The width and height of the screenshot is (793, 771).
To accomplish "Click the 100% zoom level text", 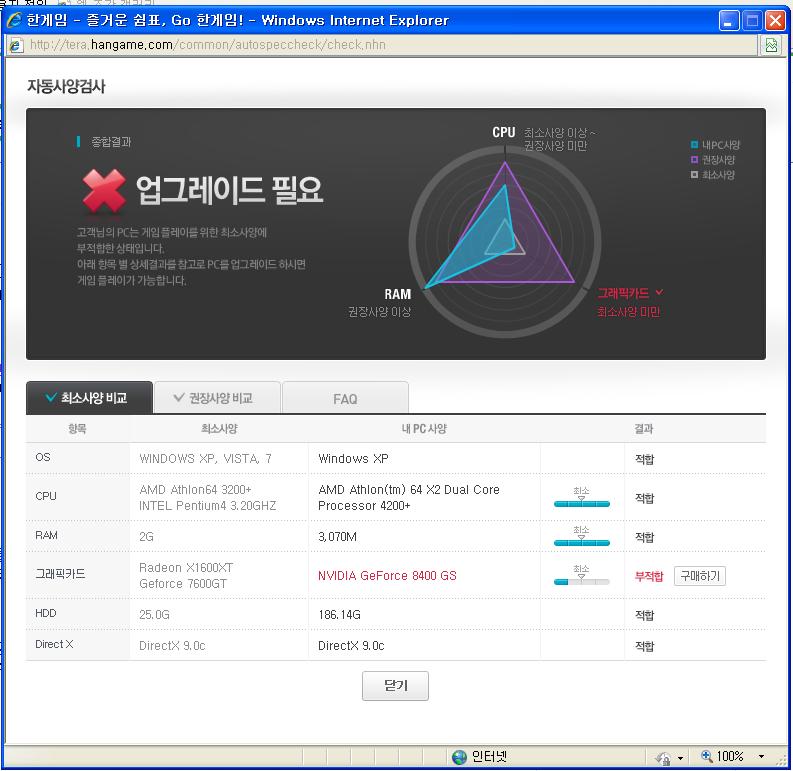I will click(730, 757).
